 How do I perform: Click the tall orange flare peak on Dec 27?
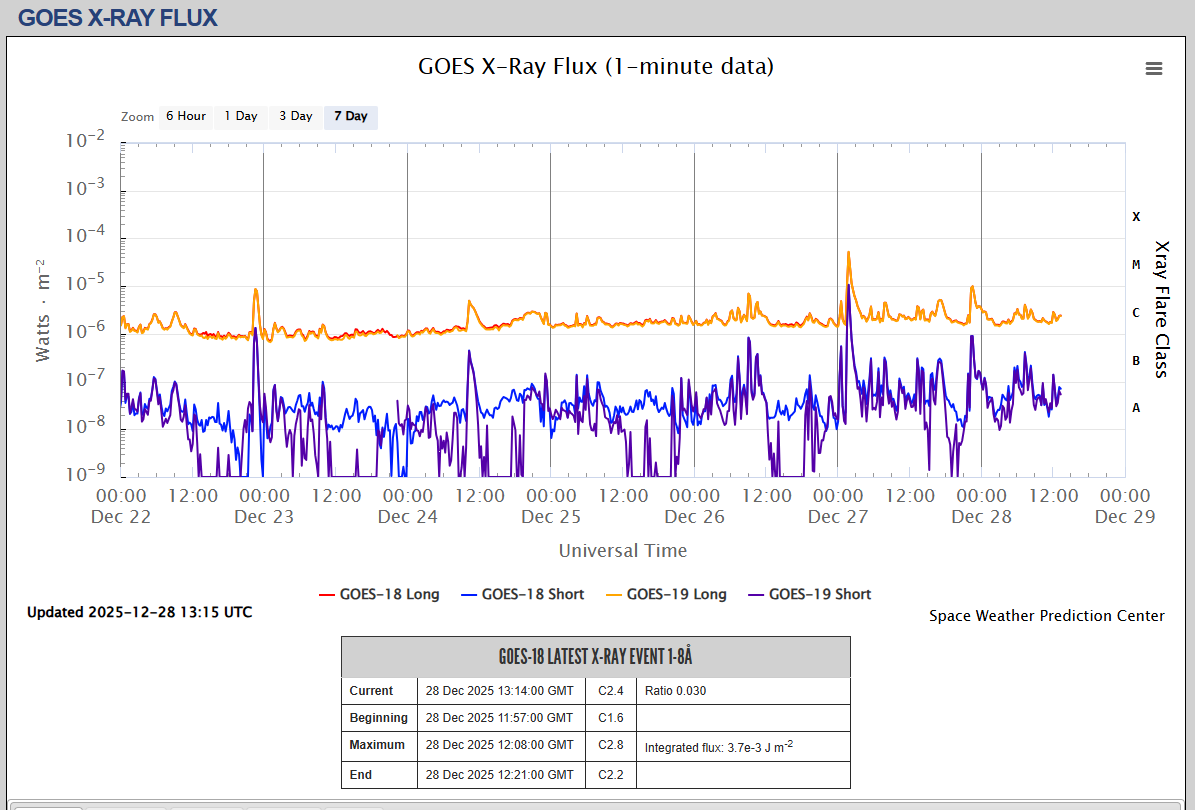coord(849,256)
